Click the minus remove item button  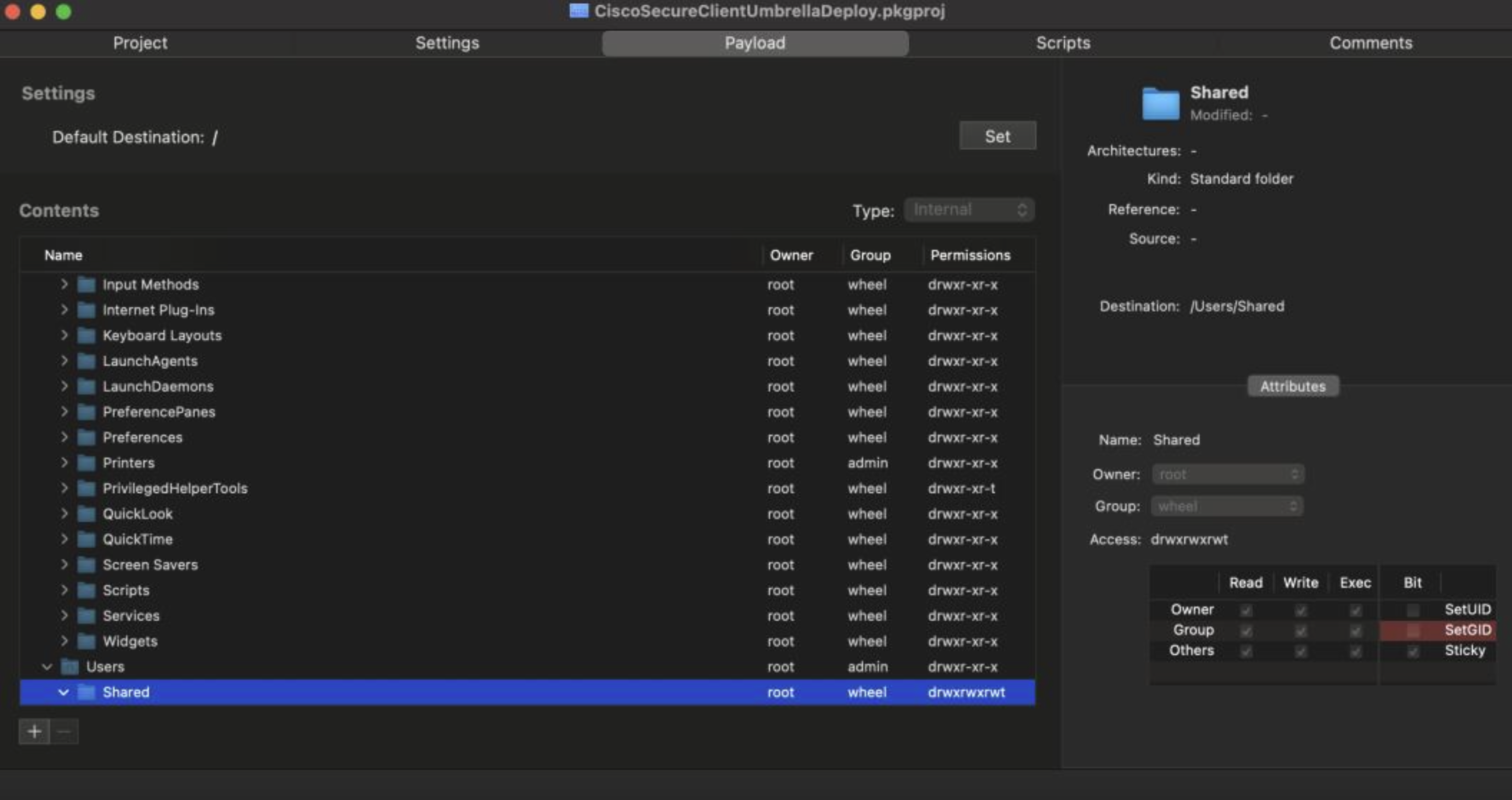coord(65,732)
